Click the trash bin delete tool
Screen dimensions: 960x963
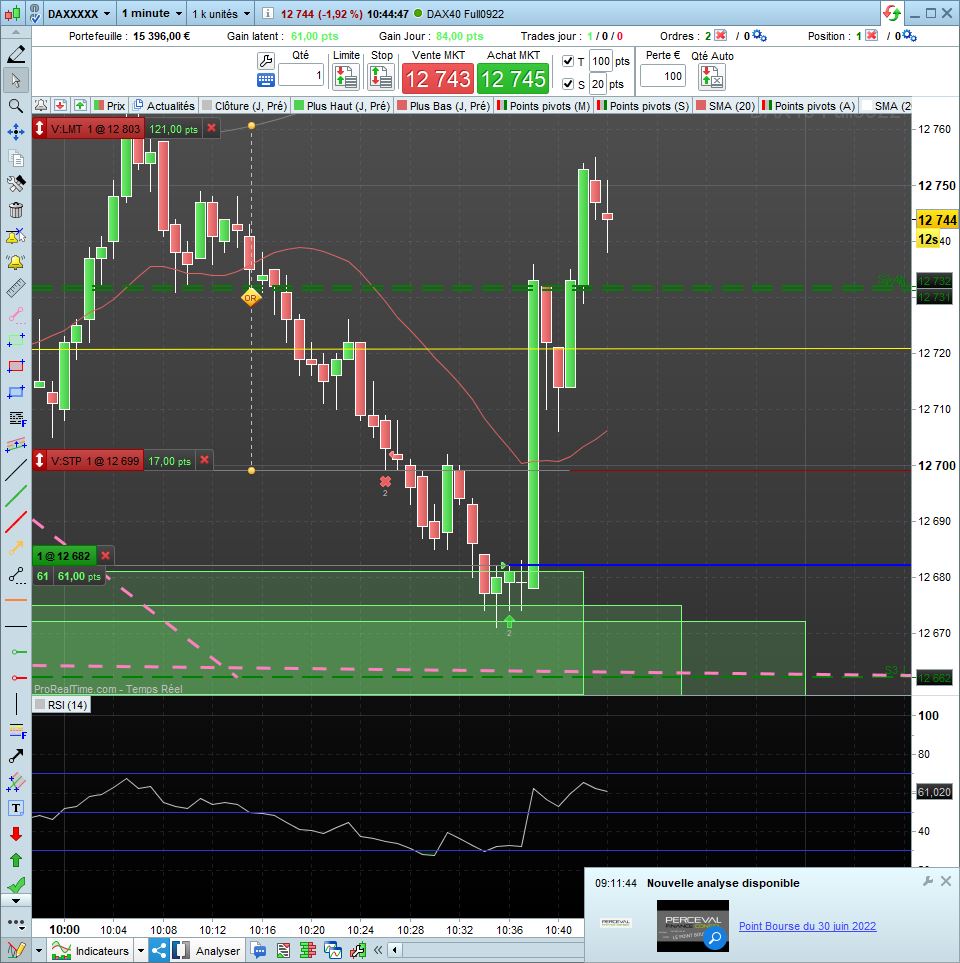click(x=16, y=209)
